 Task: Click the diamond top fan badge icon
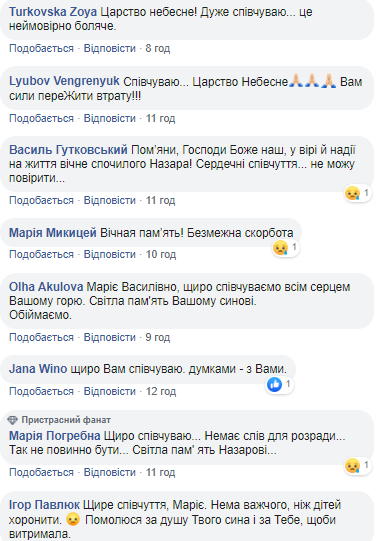click(12, 420)
